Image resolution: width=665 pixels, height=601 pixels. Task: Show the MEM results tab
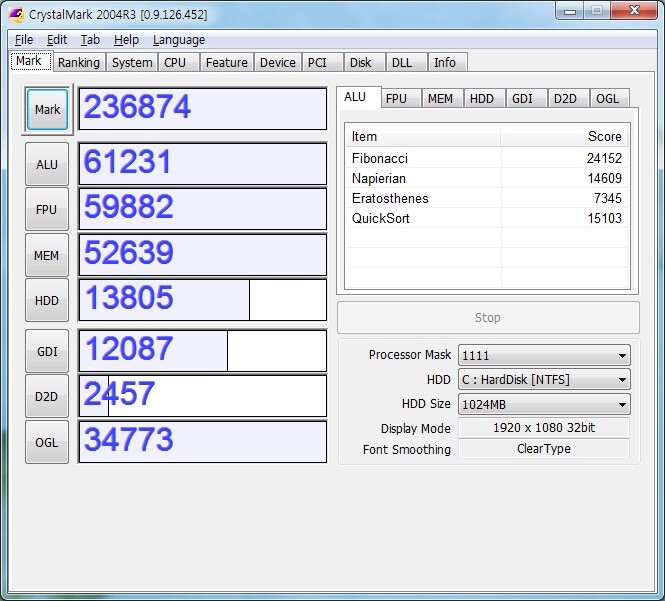440,98
